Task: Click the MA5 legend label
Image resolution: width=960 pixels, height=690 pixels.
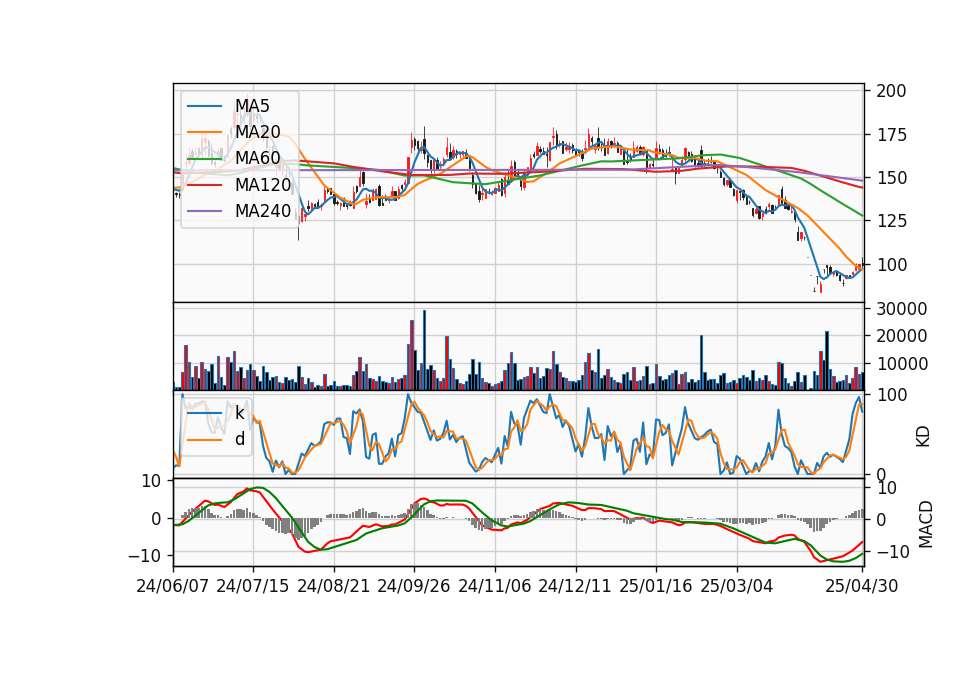Action: click(x=252, y=106)
